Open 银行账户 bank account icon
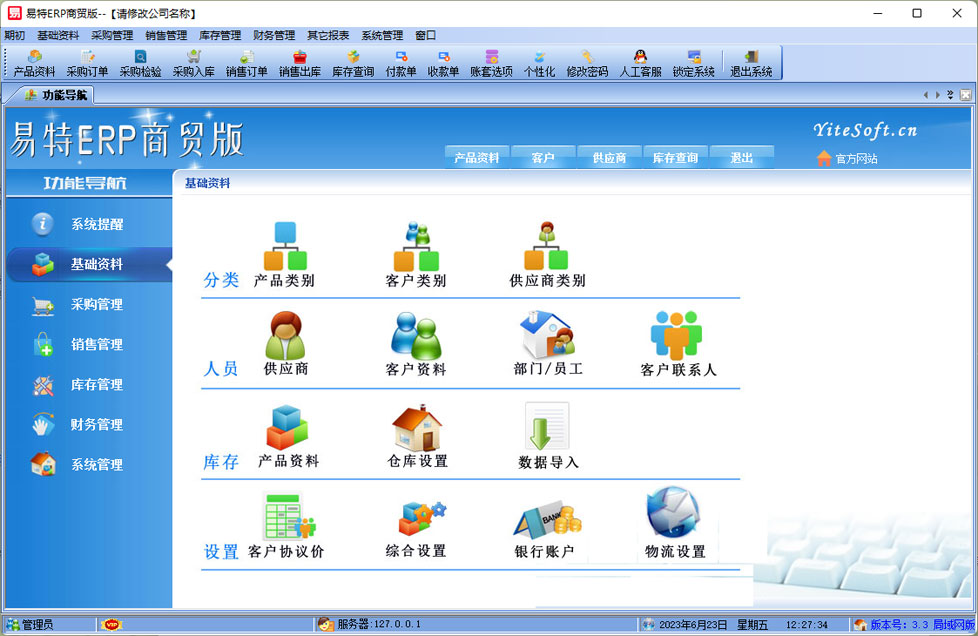This screenshot has height=636, width=978. point(547,520)
